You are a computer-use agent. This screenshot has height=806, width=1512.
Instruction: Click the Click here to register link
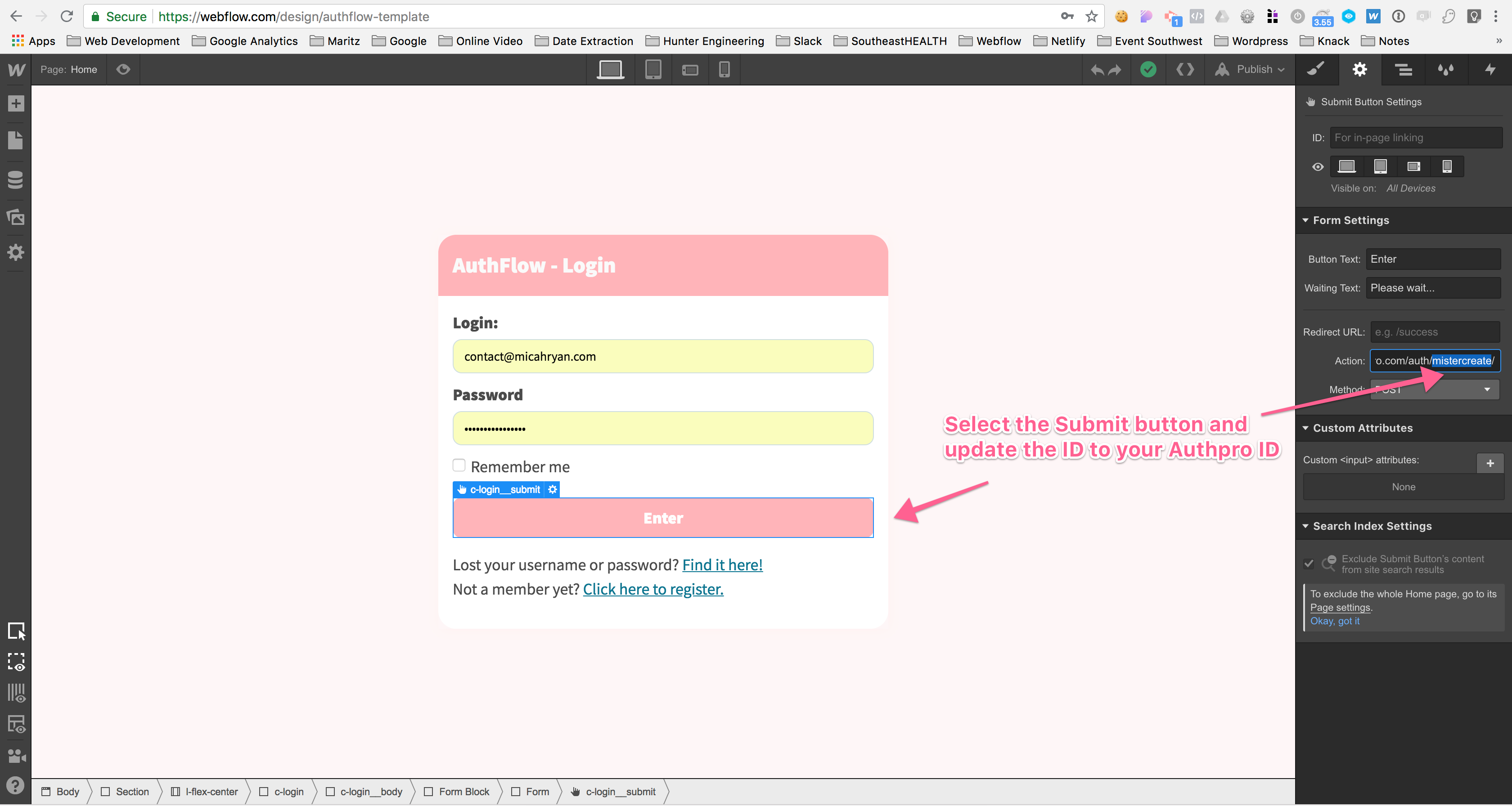(652, 589)
